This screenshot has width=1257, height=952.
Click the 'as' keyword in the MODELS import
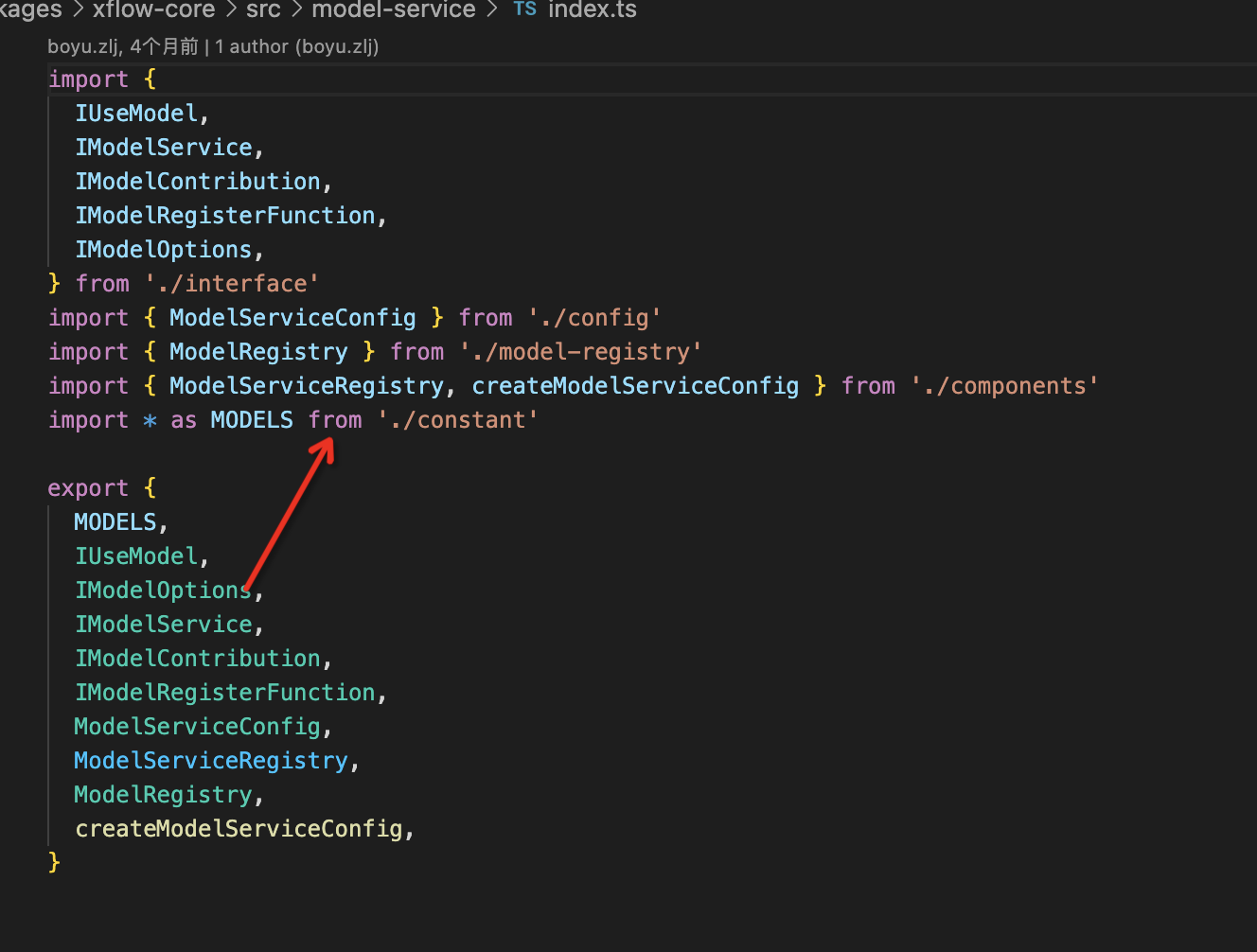point(184,420)
